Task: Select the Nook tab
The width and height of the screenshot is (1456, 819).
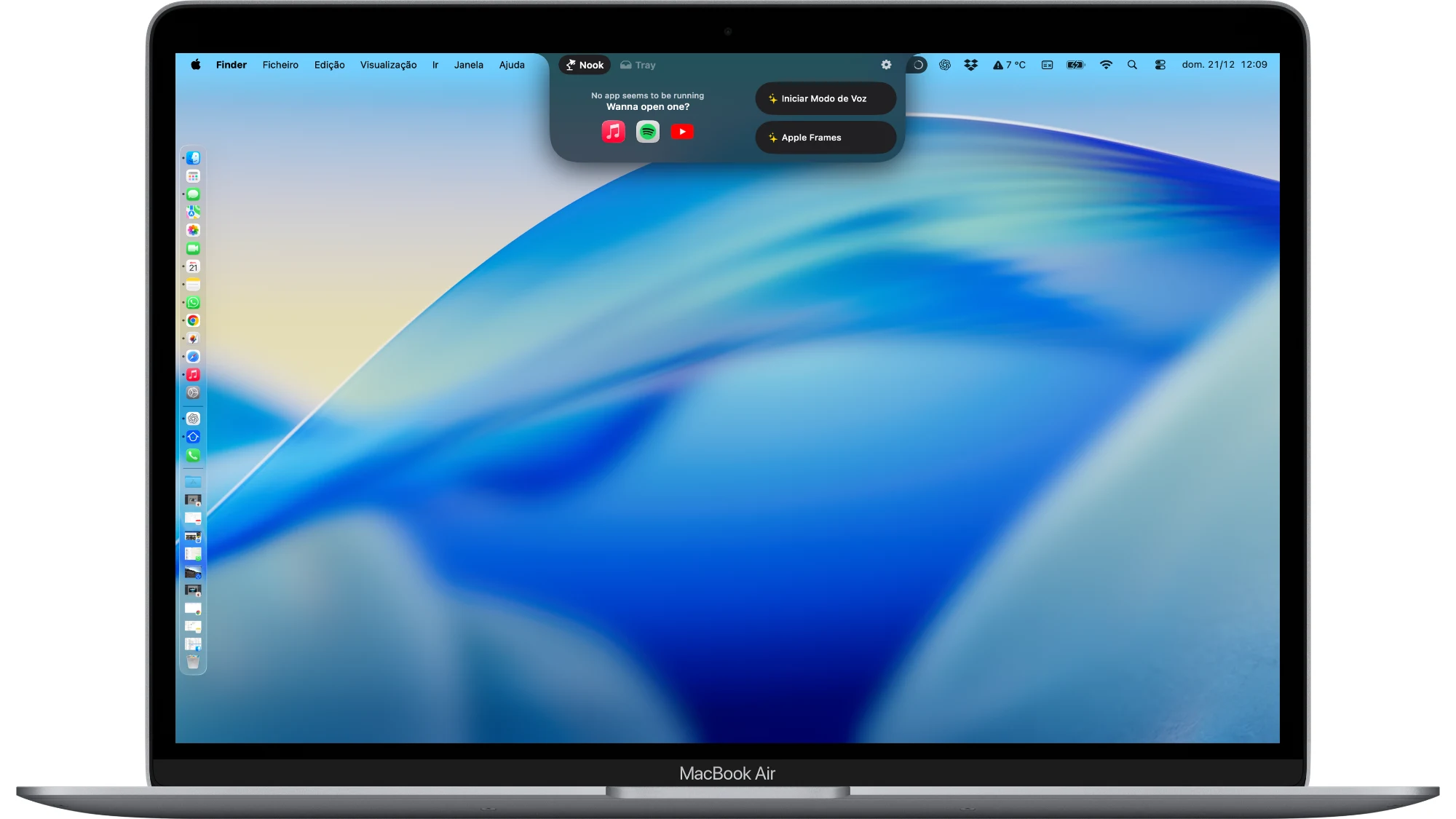Action: (x=585, y=65)
